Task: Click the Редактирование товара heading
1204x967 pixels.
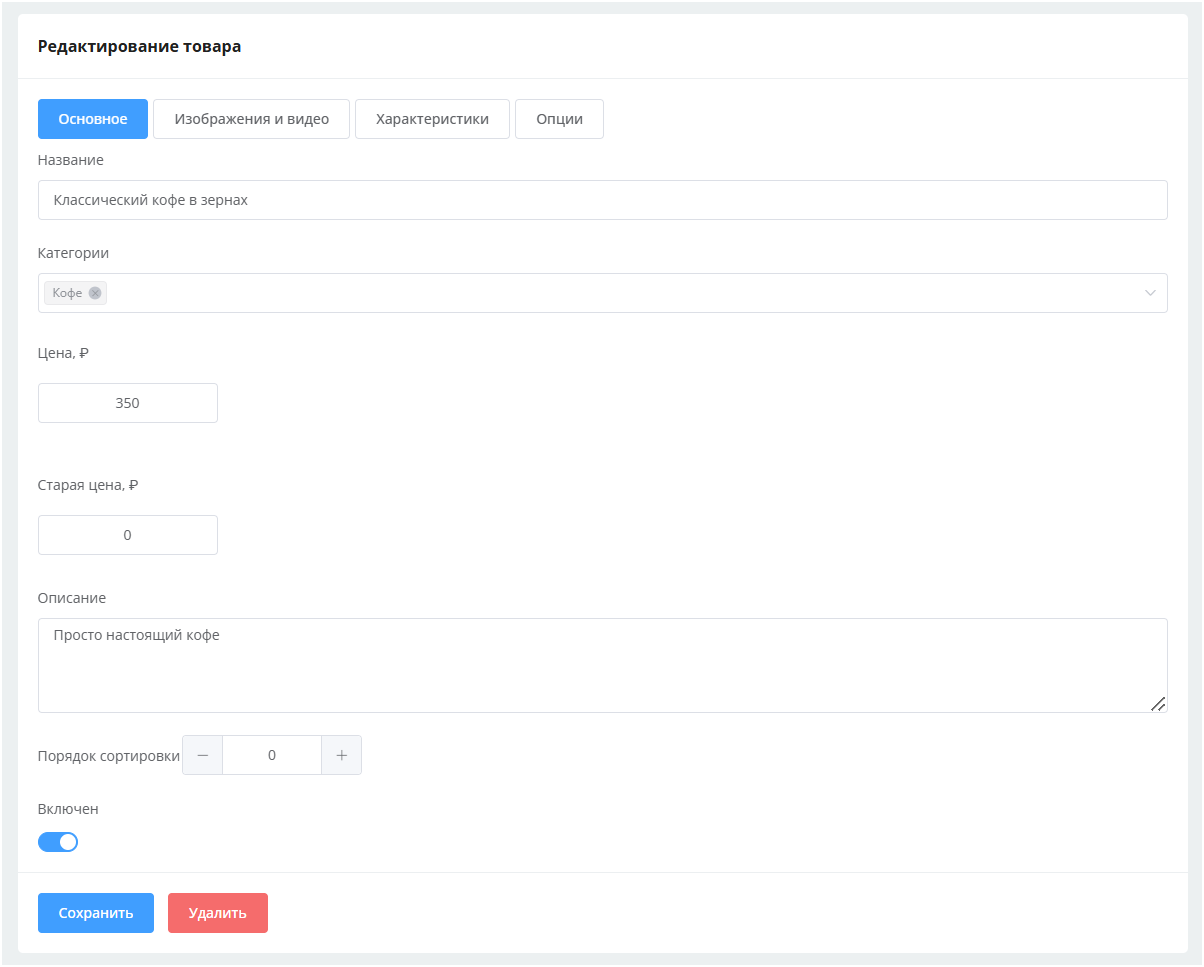Action: click(139, 46)
